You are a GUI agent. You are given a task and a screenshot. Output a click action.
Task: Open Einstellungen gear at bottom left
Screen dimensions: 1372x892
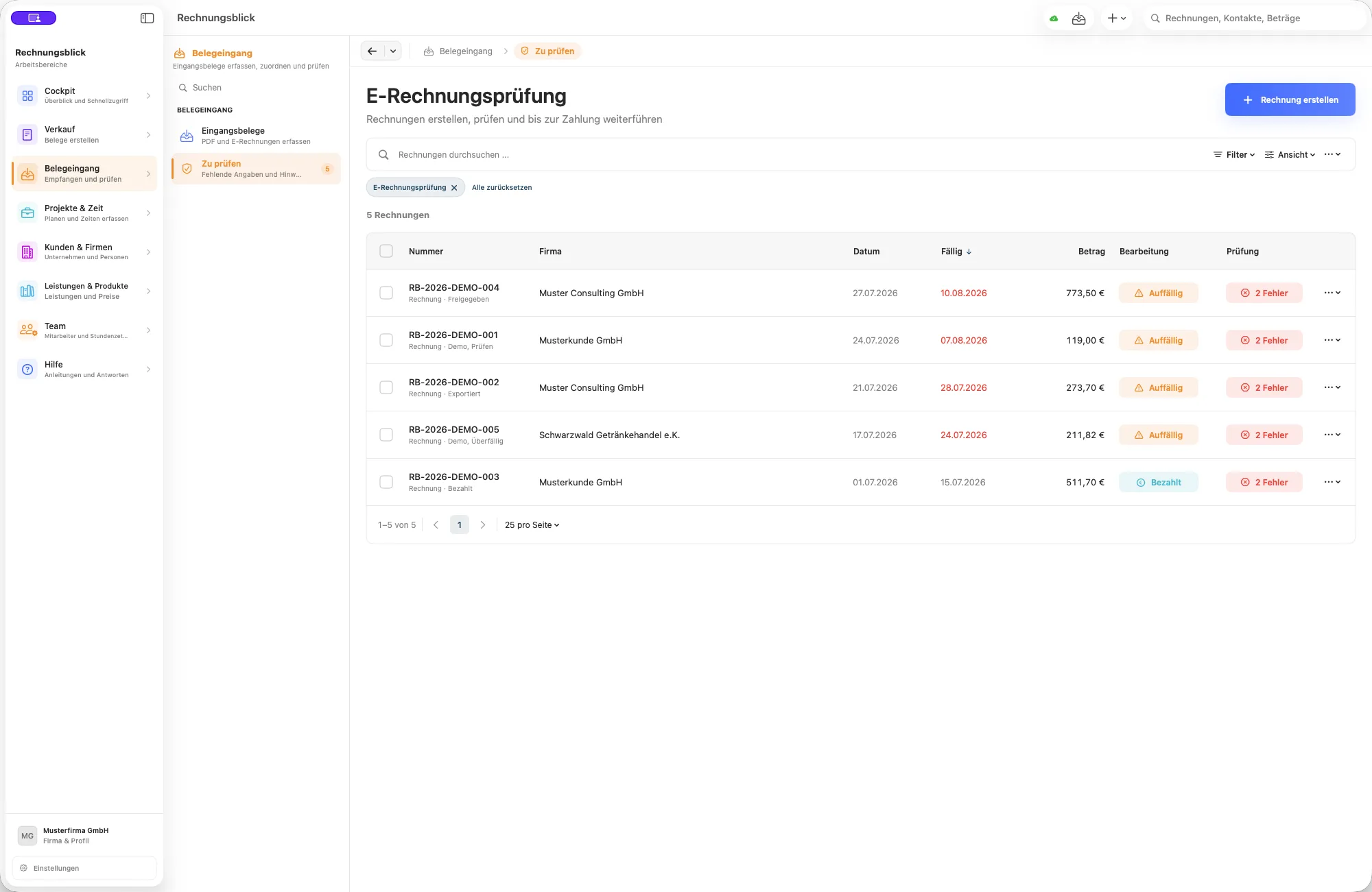(x=23, y=868)
